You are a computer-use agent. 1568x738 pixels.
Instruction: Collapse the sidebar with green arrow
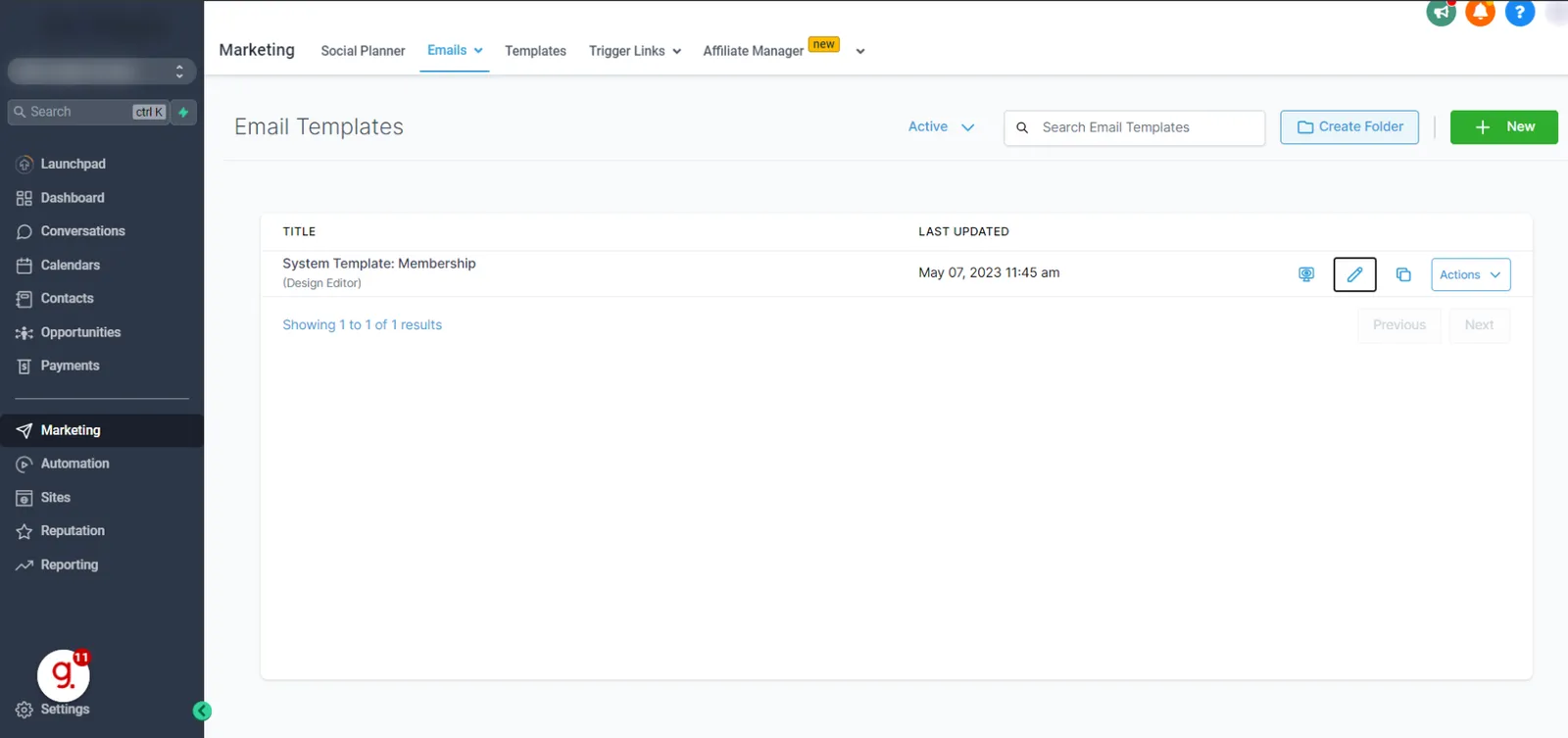click(203, 712)
